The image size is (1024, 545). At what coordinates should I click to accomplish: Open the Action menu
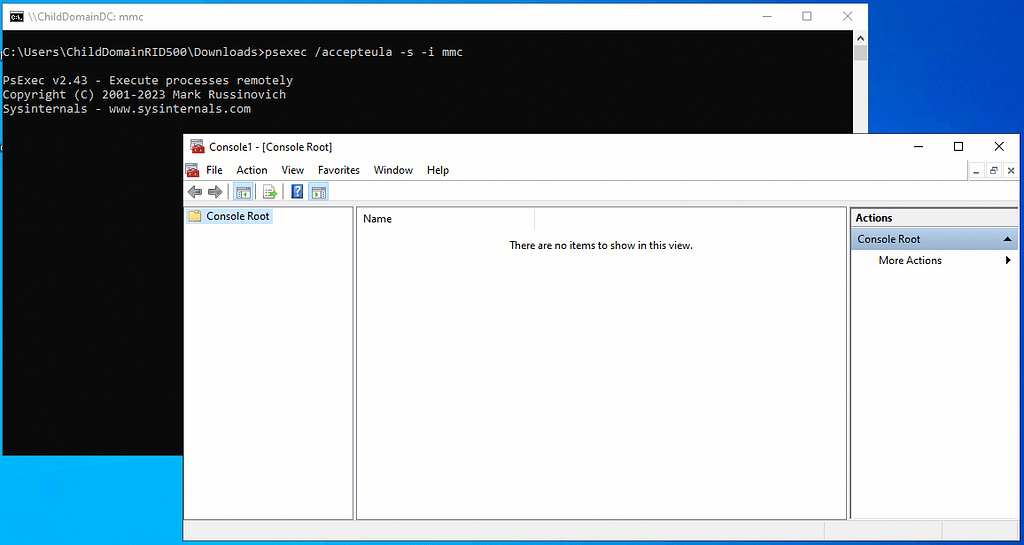[x=252, y=170]
